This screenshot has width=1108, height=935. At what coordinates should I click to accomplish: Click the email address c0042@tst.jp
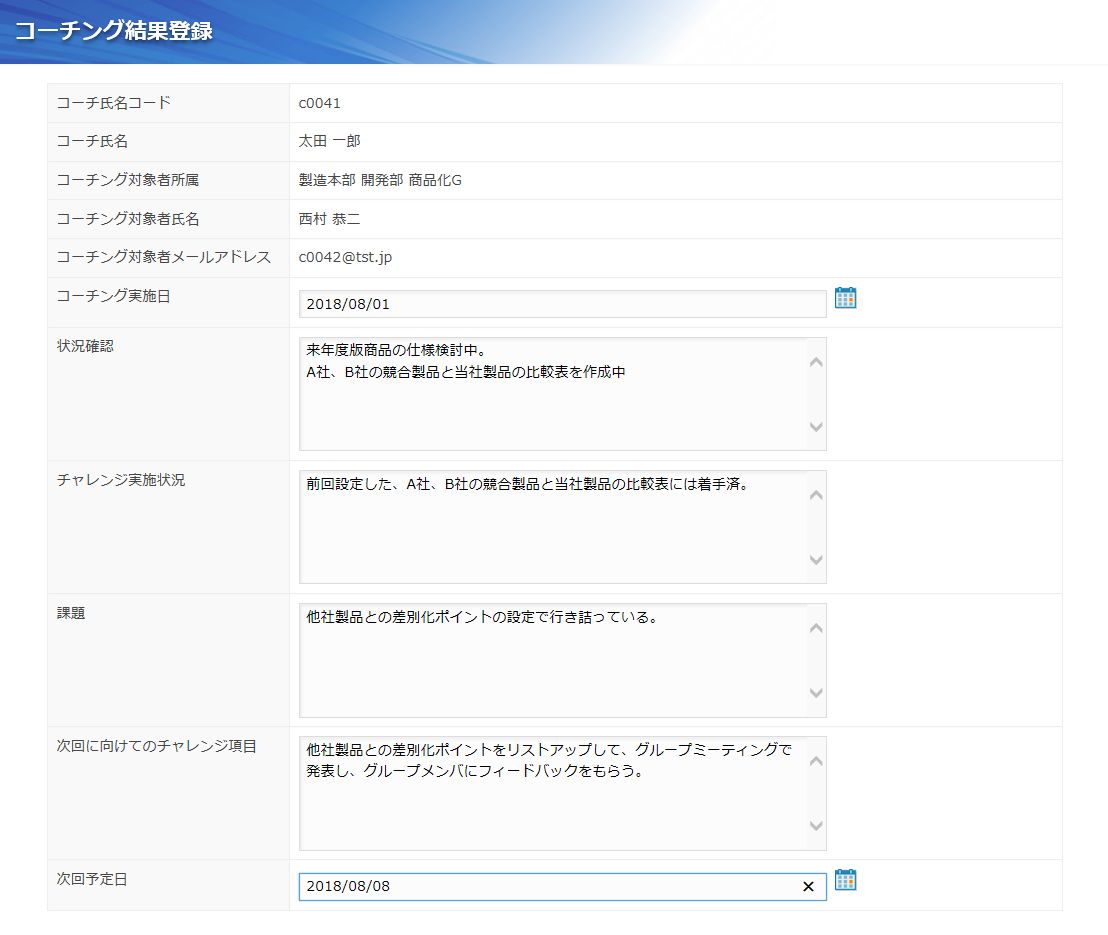345,258
